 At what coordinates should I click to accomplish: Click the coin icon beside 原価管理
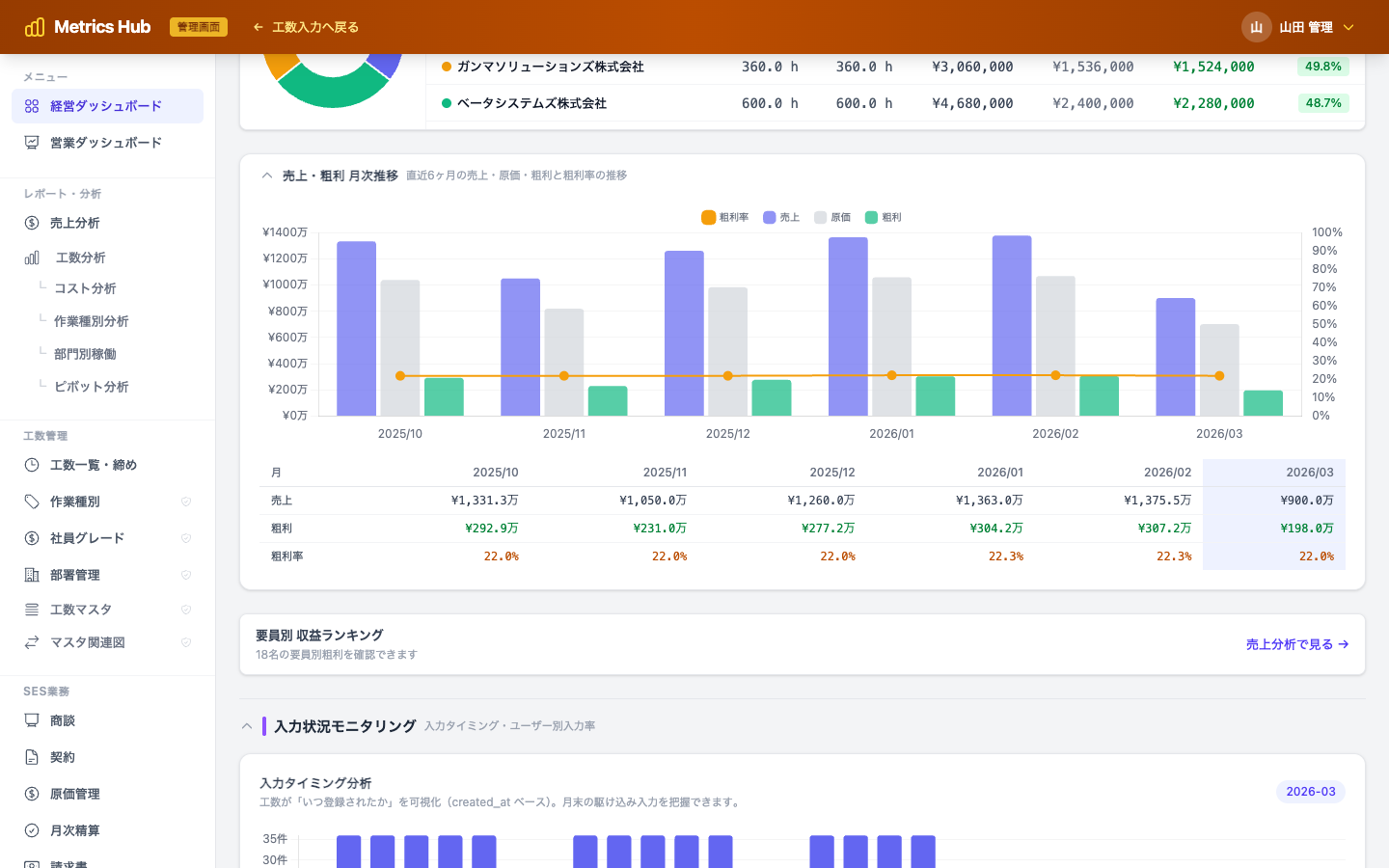point(32,794)
